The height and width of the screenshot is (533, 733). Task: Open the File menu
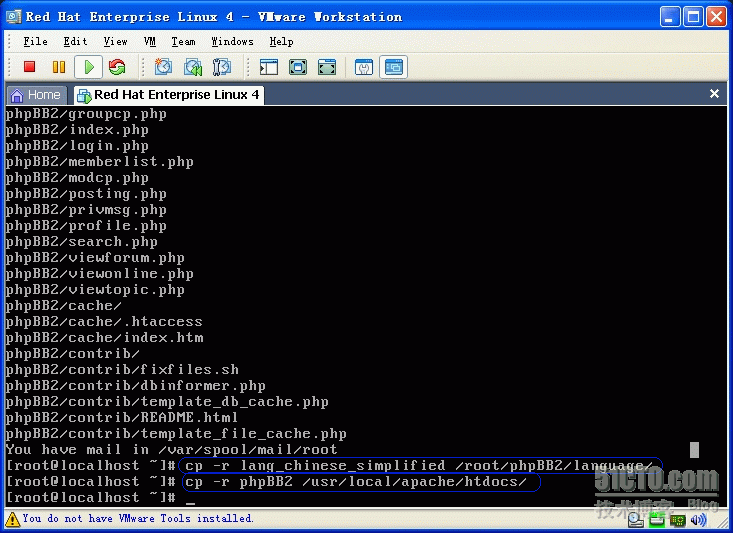pos(35,42)
